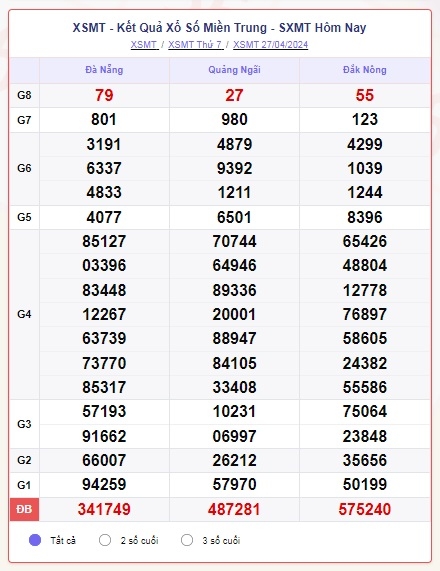The height and width of the screenshot is (571, 440).
Task: Open the XSMT breadcrumb link
Action: 144,44
